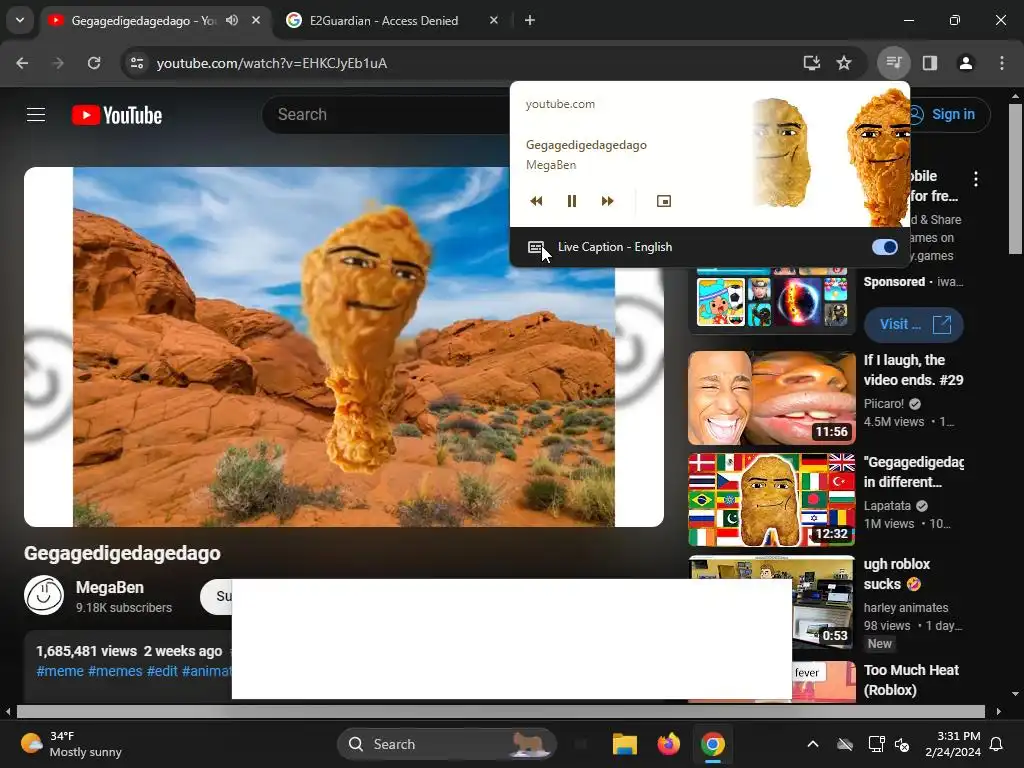Open 'If I laugh, the video ends' thumbnail
Screen dimensions: 1024x768
pos(772,398)
